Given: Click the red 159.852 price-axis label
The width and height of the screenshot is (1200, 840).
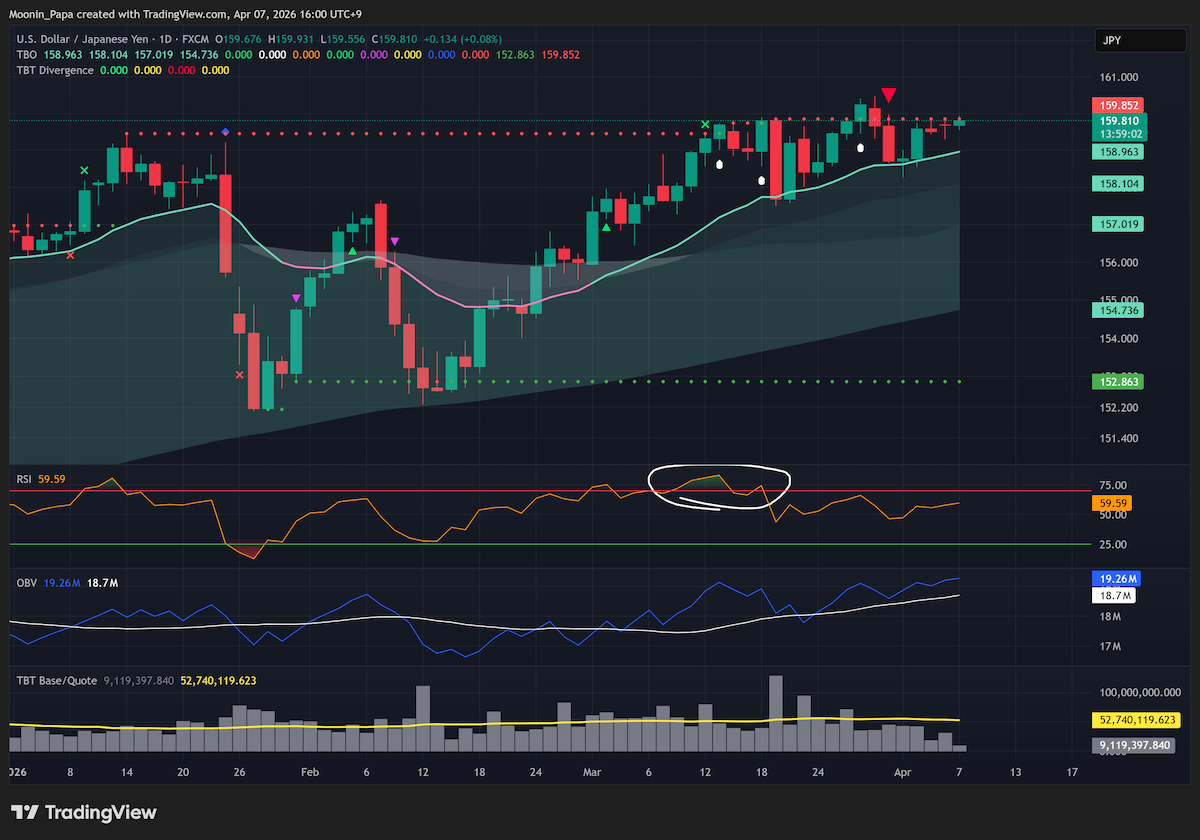Looking at the screenshot, I should (x=1120, y=105).
